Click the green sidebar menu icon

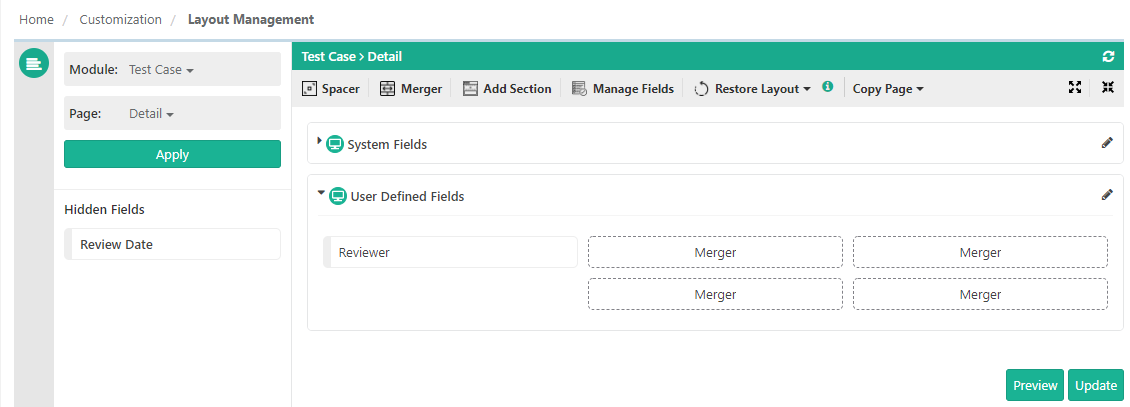point(34,64)
